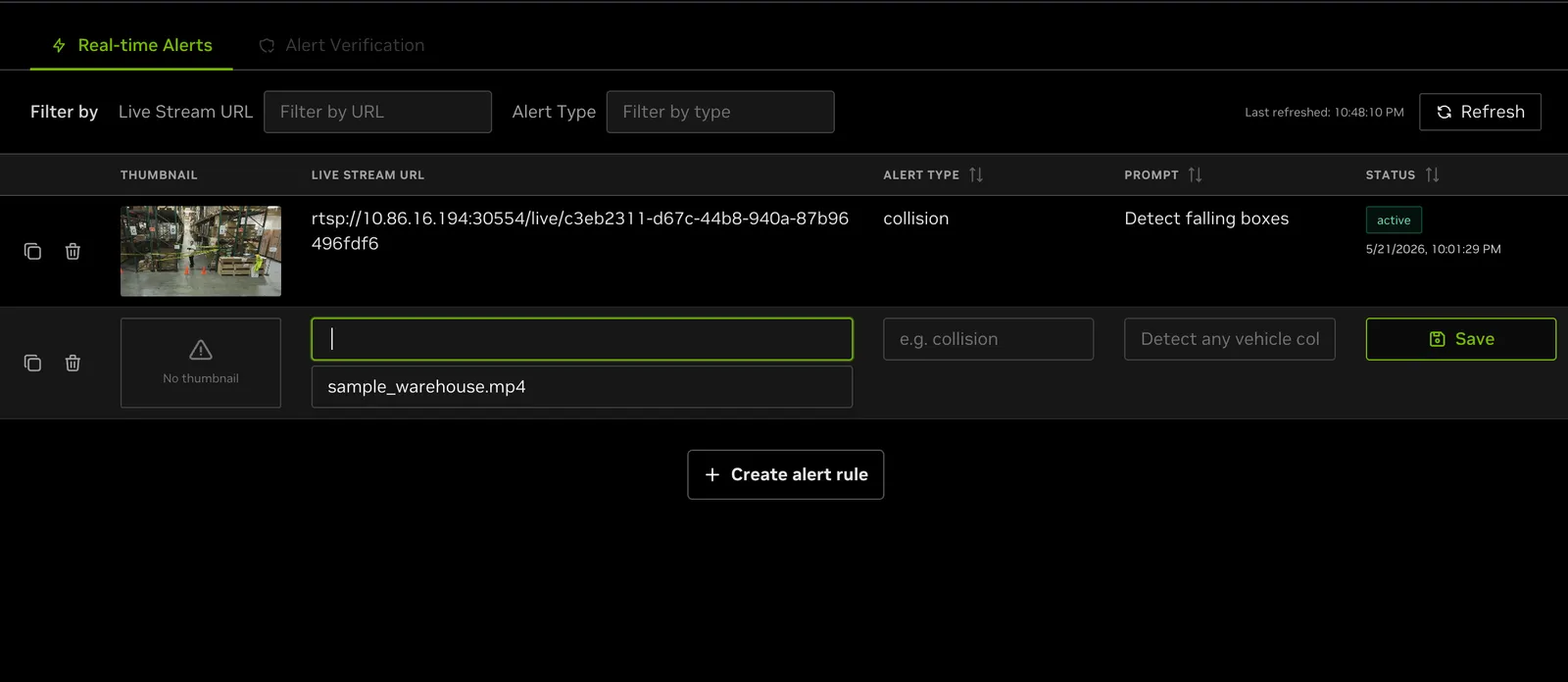The width and height of the screenshot is (1568, 682).
Task: Click the Thumbnail column header
Action: [x=159, y=175]
